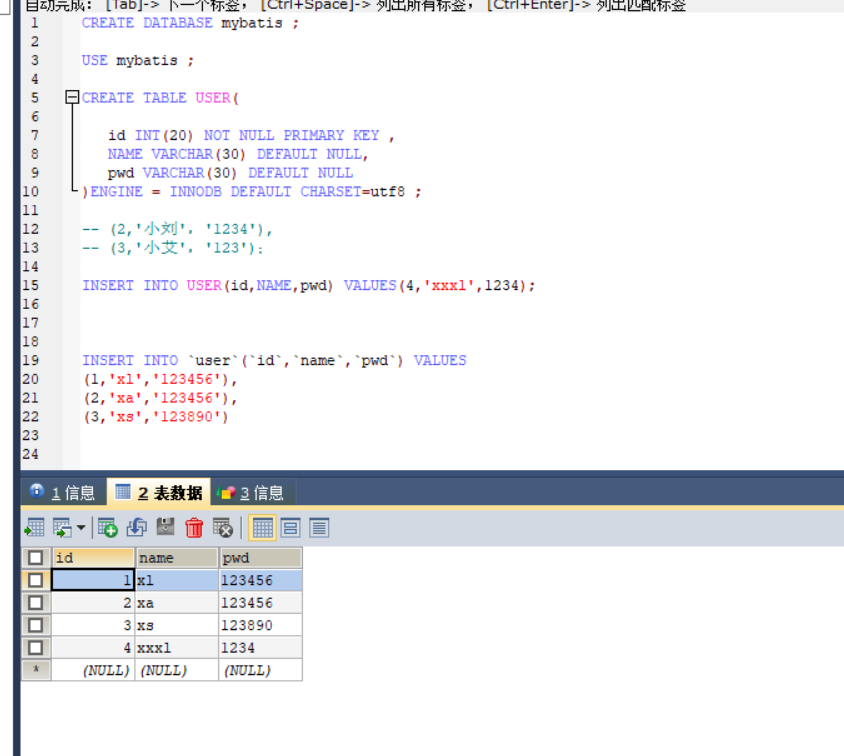This screenshot has width=844, height=756.
Task: Check the row checkbox for xxxl
Action: click(36, 648)
